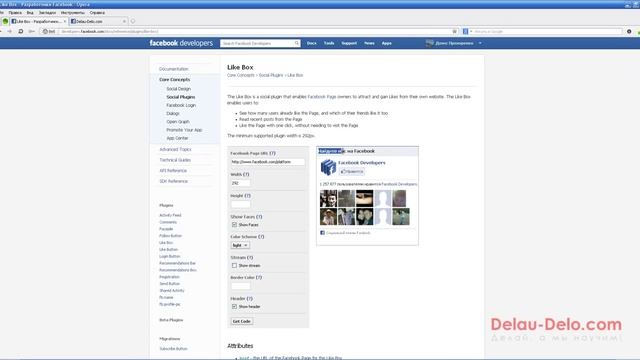Open the search engine dropdown arrow in browser
640x360 pixels.
click(x=471, y=31)
